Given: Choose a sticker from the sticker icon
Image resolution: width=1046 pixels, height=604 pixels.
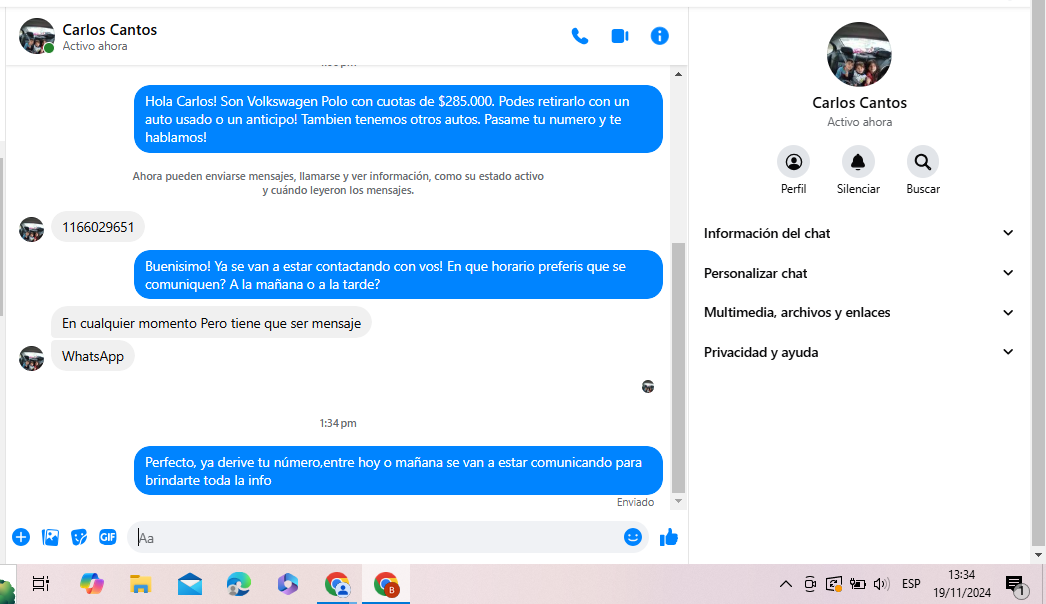Looking at the screenshot, I should (79, 537).
